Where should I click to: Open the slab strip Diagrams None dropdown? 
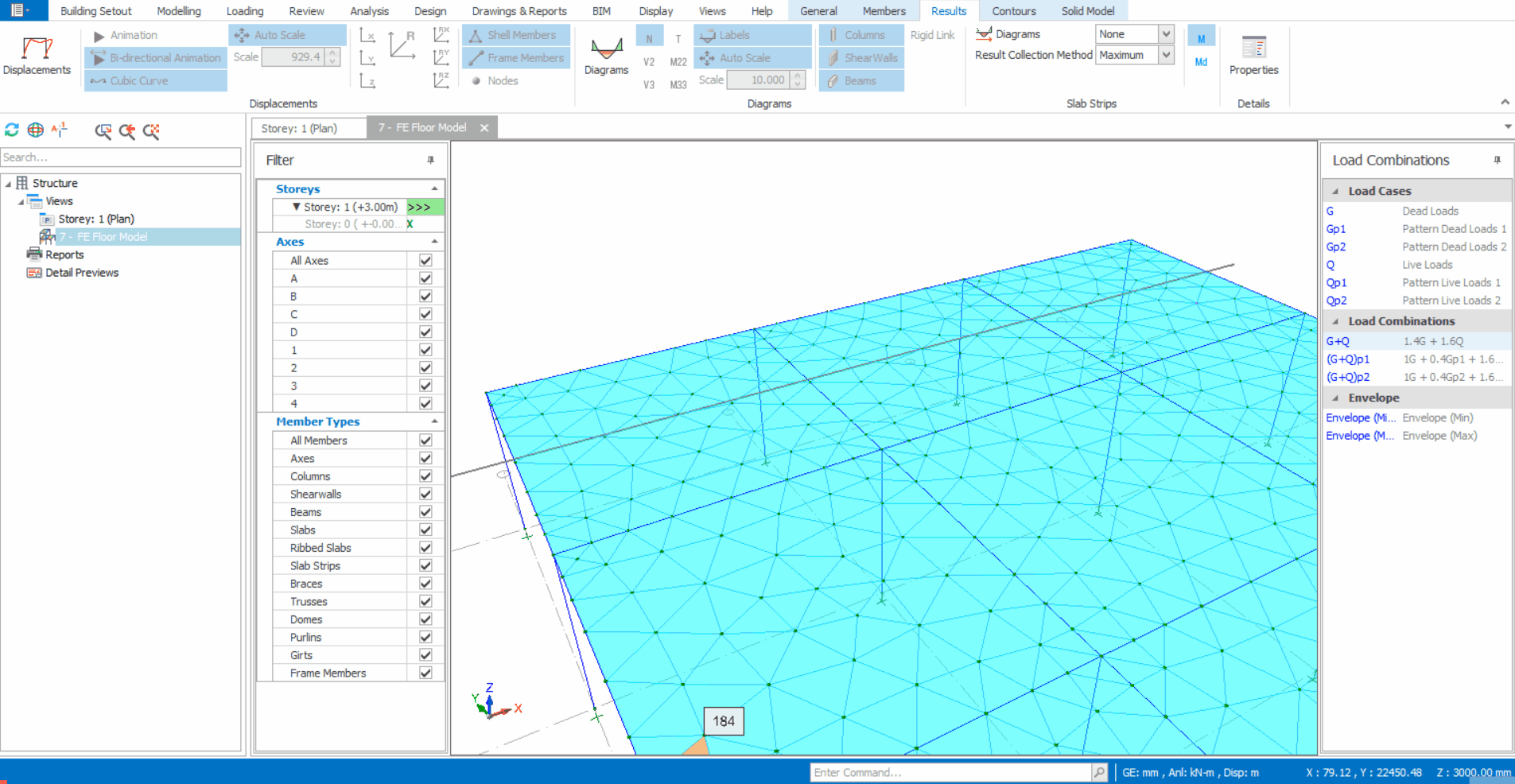1165,34
